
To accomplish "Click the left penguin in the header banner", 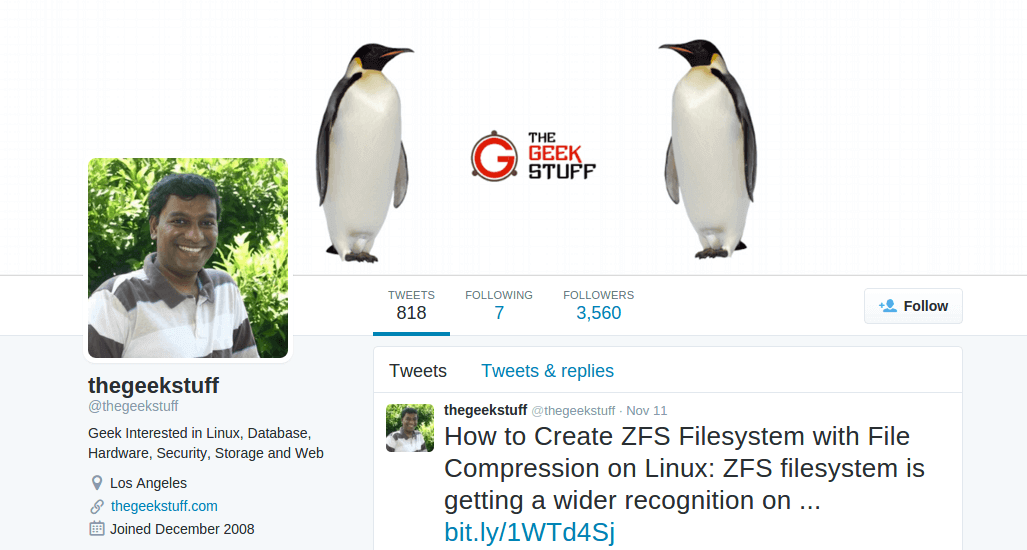I will pos(364,153).
